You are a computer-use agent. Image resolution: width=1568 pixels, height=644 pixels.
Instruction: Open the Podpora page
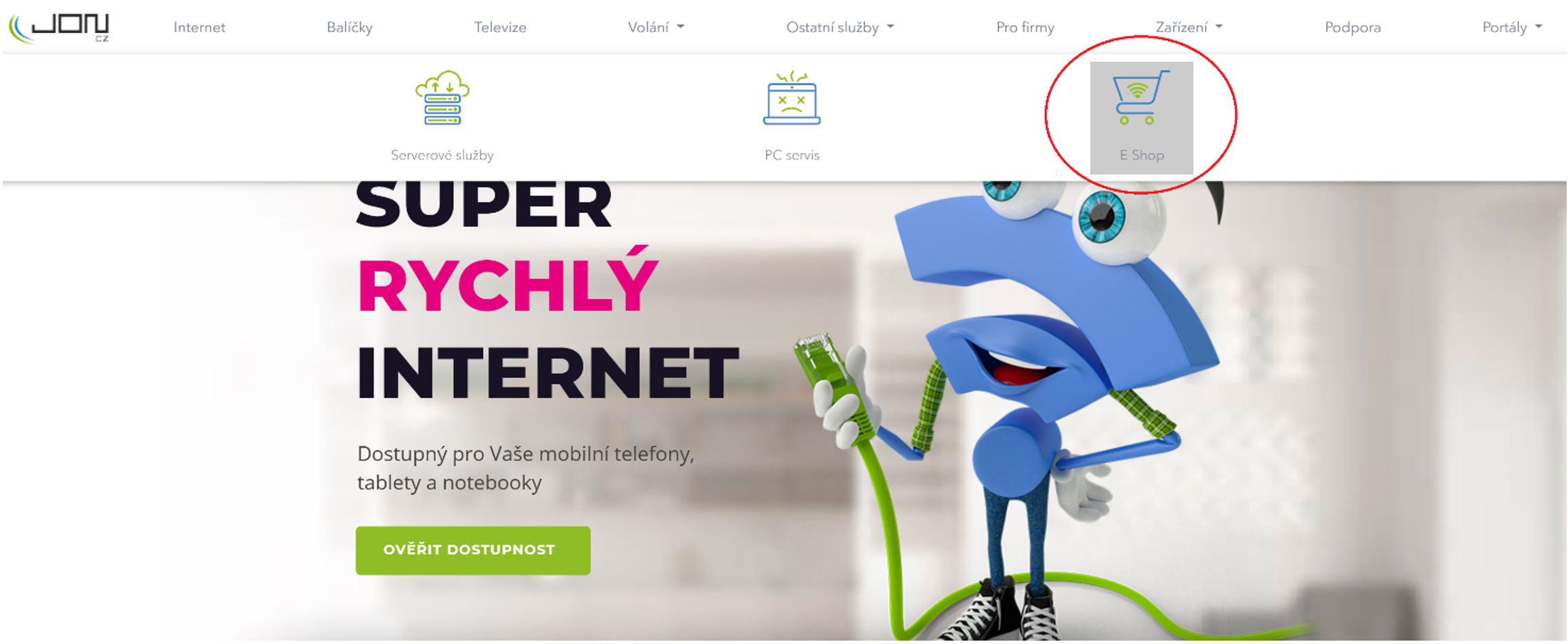tap(1353, 28)
